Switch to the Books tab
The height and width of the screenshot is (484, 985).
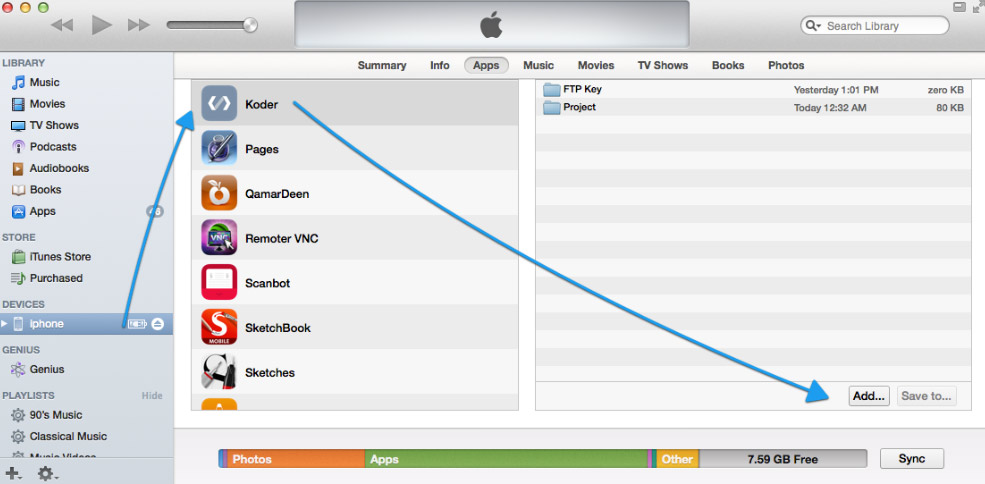(728, 65)
